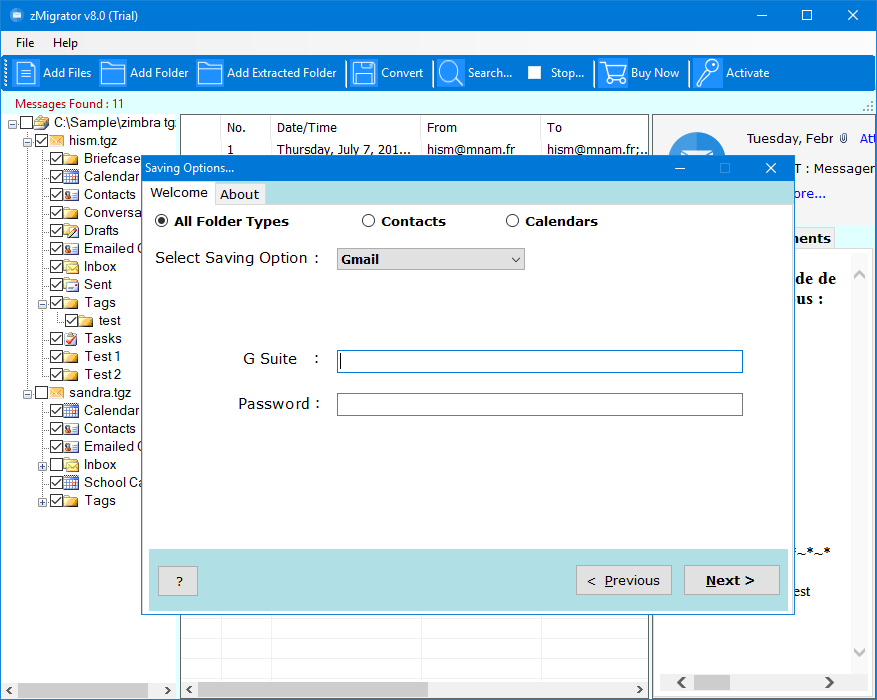
Task: Click the ? help button
Action: [178, 581]
